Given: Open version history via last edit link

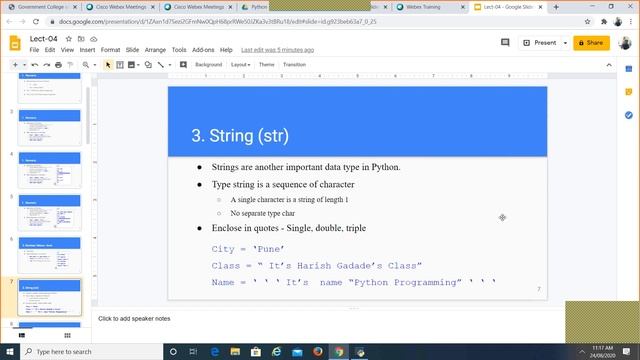Looking at the screenshot, I should pos(278,50).
